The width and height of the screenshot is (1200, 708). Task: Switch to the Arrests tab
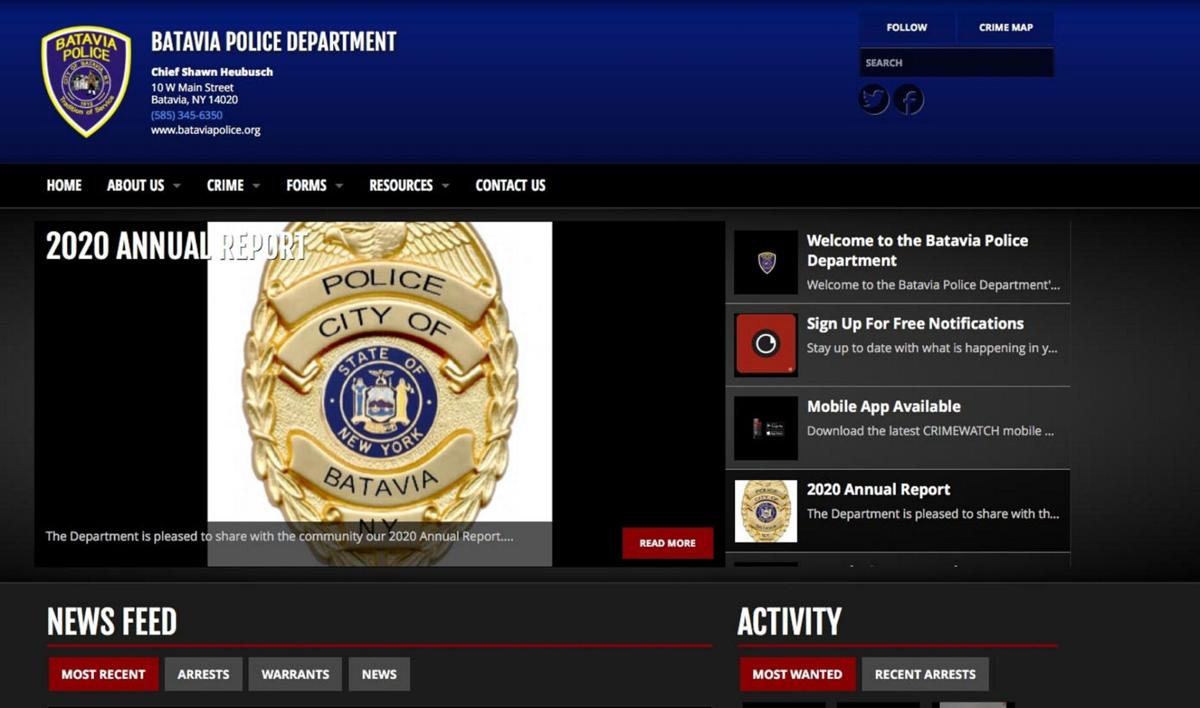coord(203,674)
